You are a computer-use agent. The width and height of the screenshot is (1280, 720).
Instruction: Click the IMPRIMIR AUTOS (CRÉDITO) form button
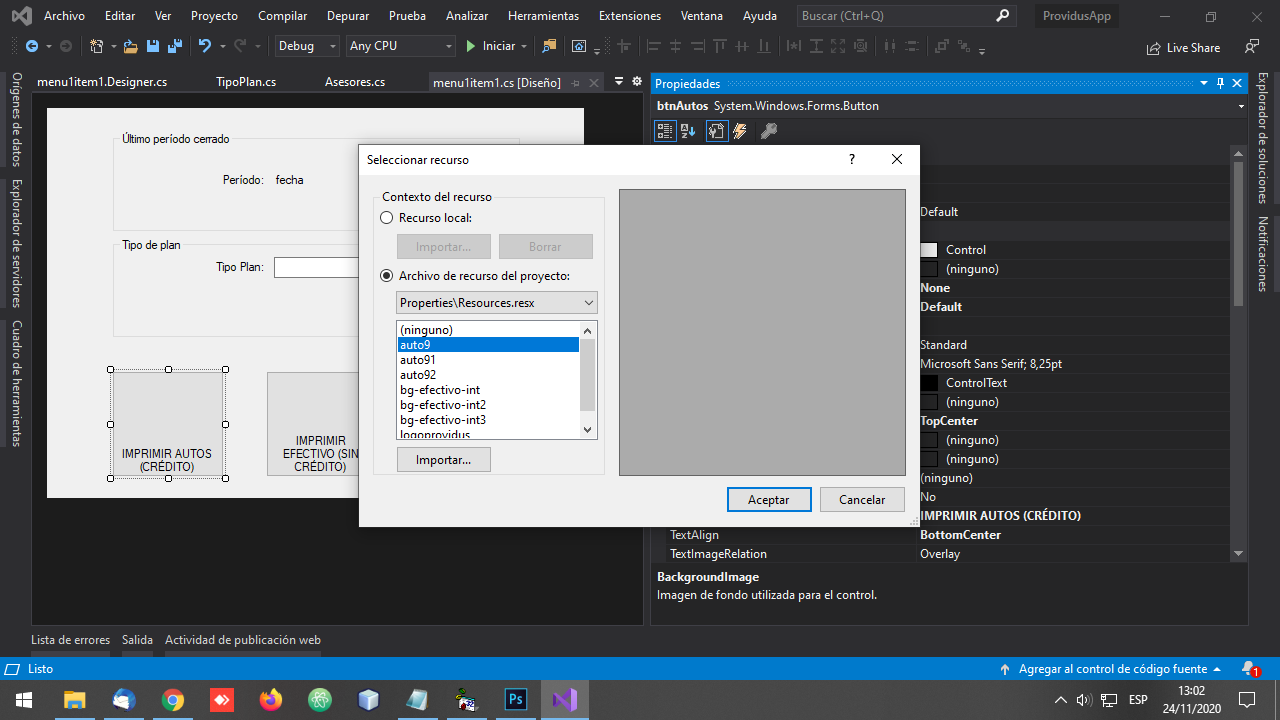tap(167, 424)
